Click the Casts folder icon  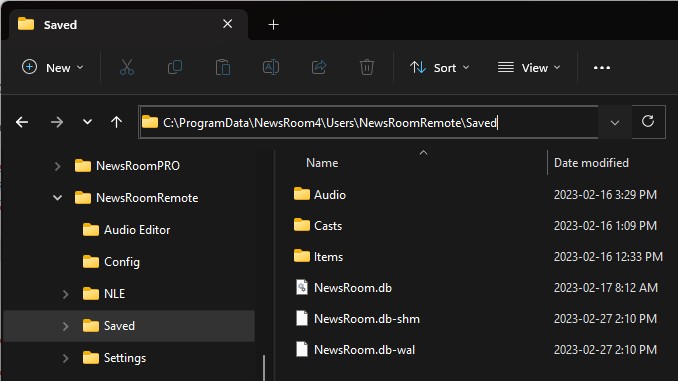click(x=302, y=225)
